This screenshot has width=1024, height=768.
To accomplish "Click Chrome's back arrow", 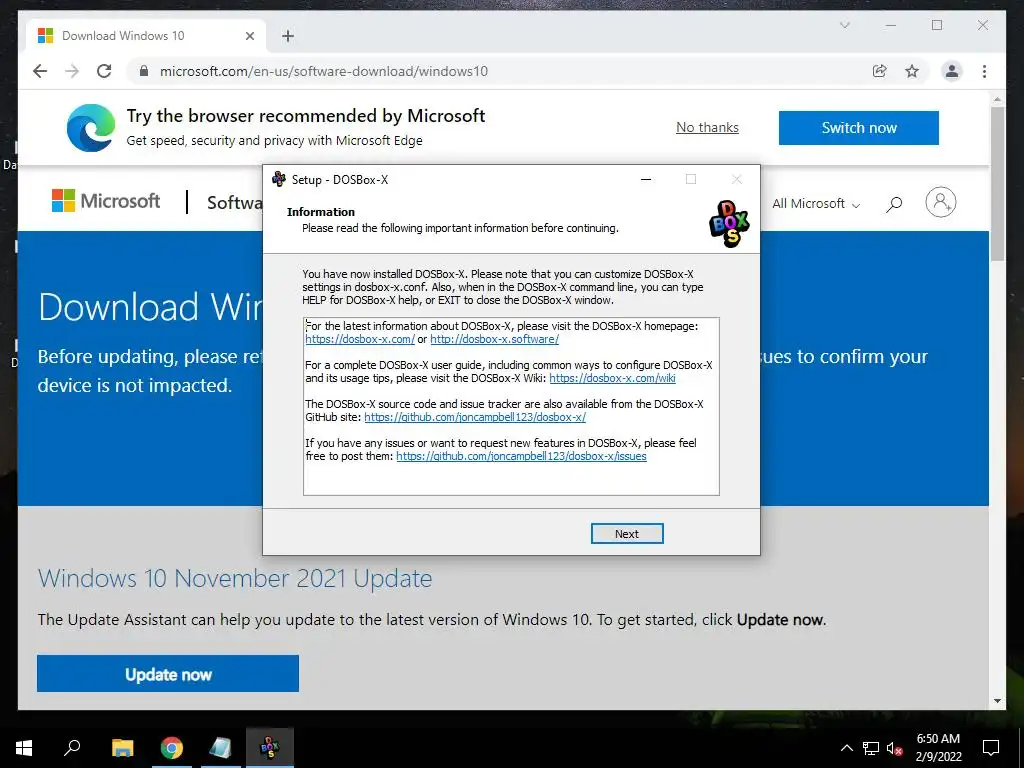I will (x=40, y=71).
